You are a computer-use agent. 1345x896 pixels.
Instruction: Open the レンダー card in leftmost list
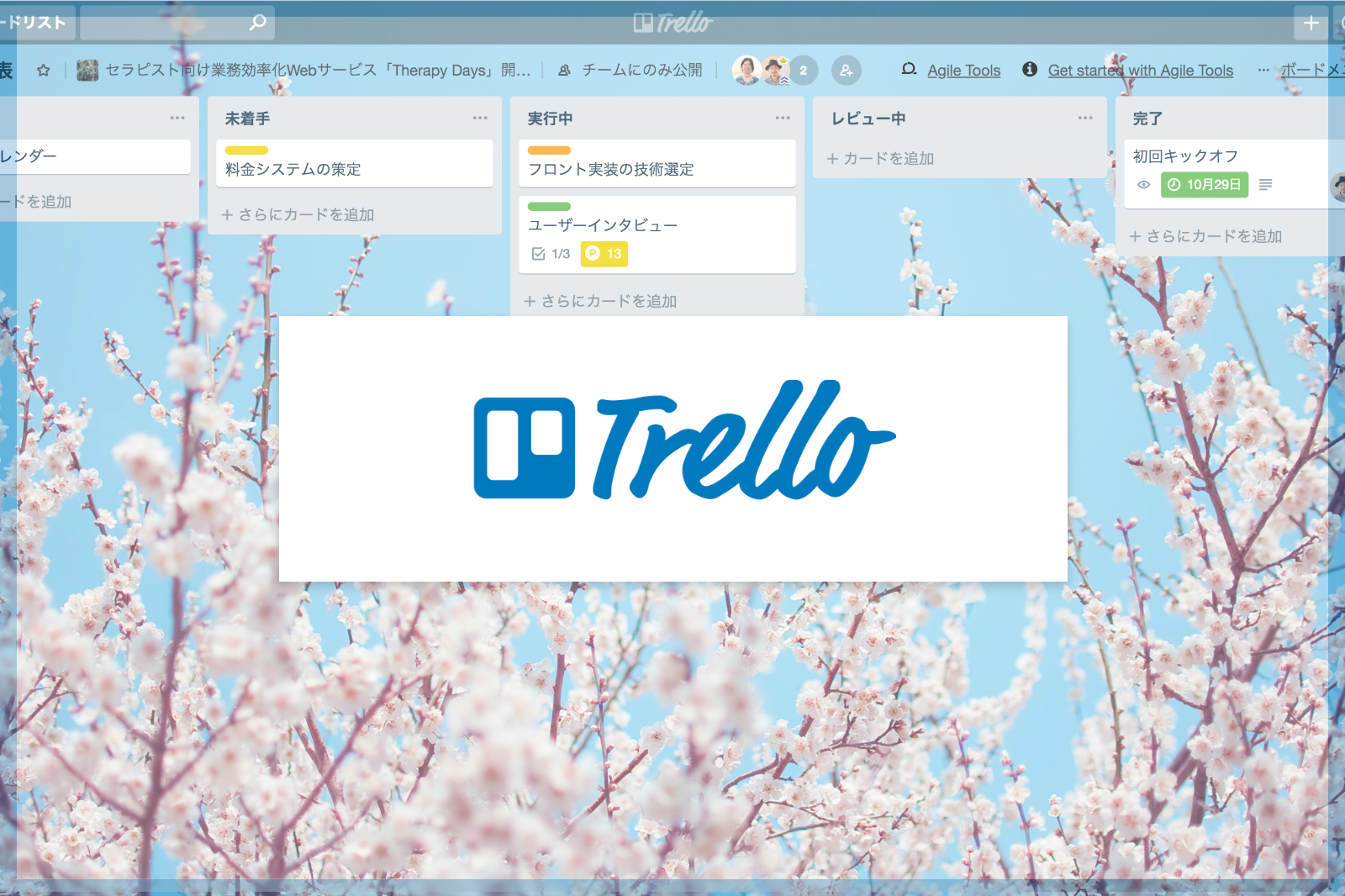pos(95,156)
